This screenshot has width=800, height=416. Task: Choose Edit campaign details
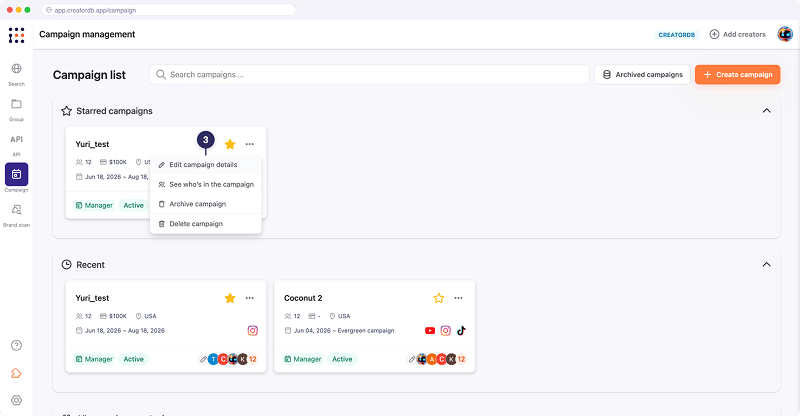(x=206, y=165)
